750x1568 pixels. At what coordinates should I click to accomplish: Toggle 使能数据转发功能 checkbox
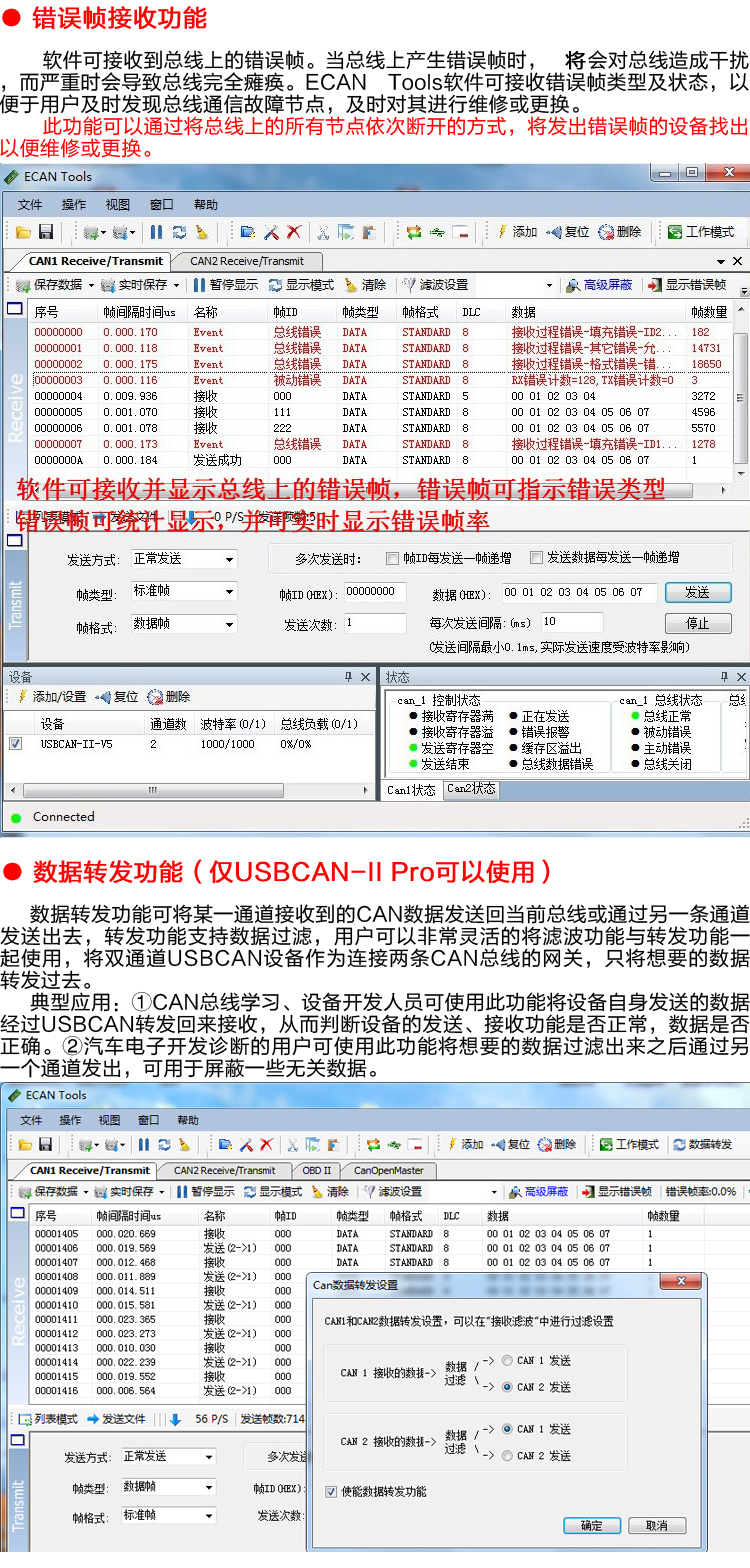coord(331,1492)
